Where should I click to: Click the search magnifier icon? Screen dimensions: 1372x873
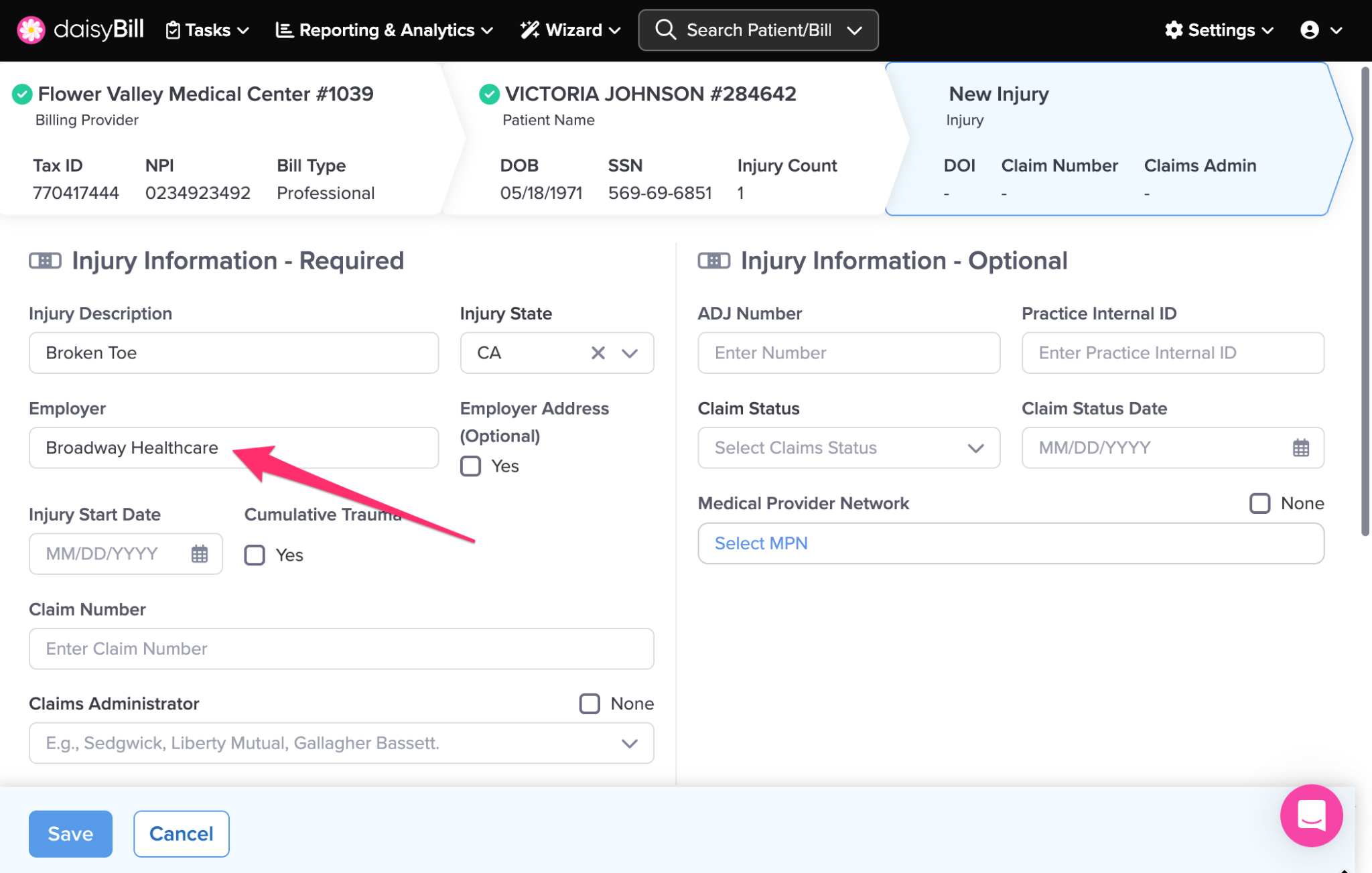(x=665, y=30)
